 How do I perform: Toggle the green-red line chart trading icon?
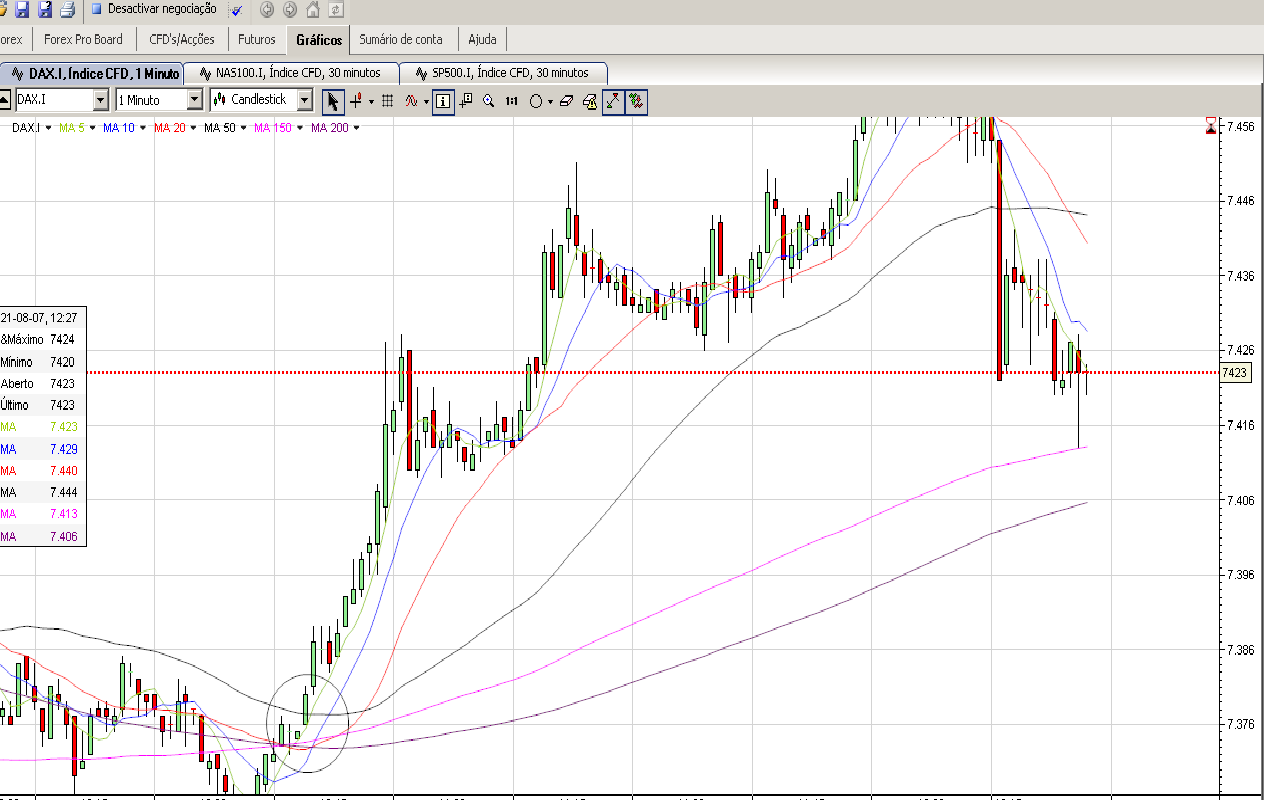click(x=613, y=101)
